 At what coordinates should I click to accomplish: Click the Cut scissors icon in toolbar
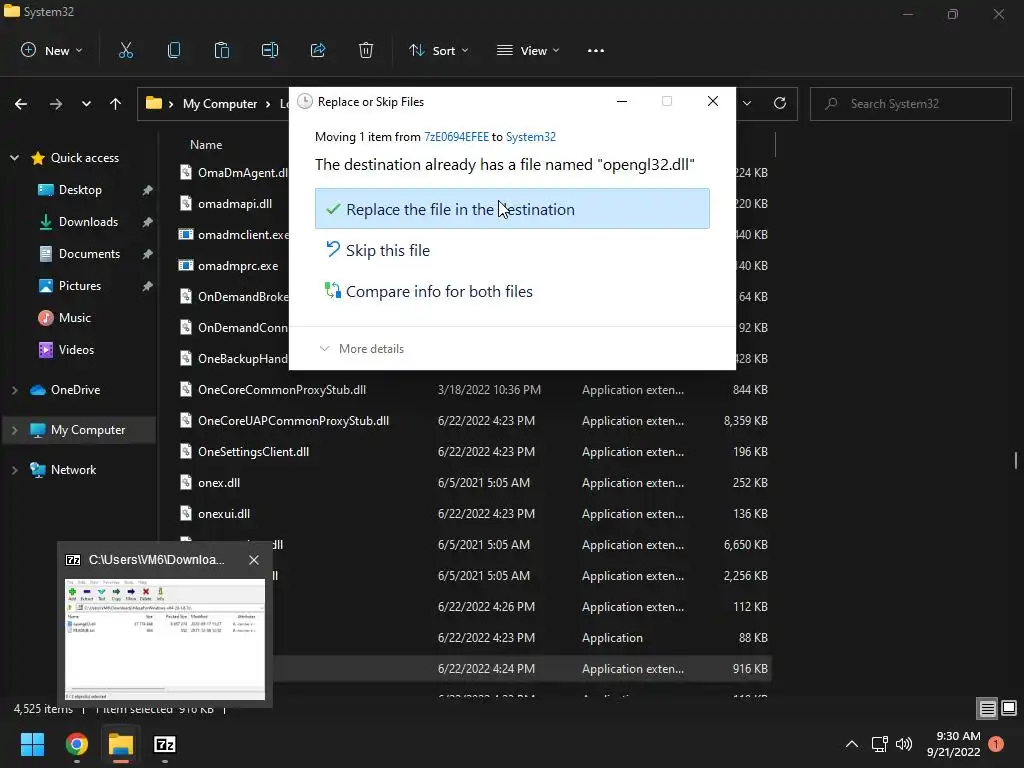pos(125,50)
